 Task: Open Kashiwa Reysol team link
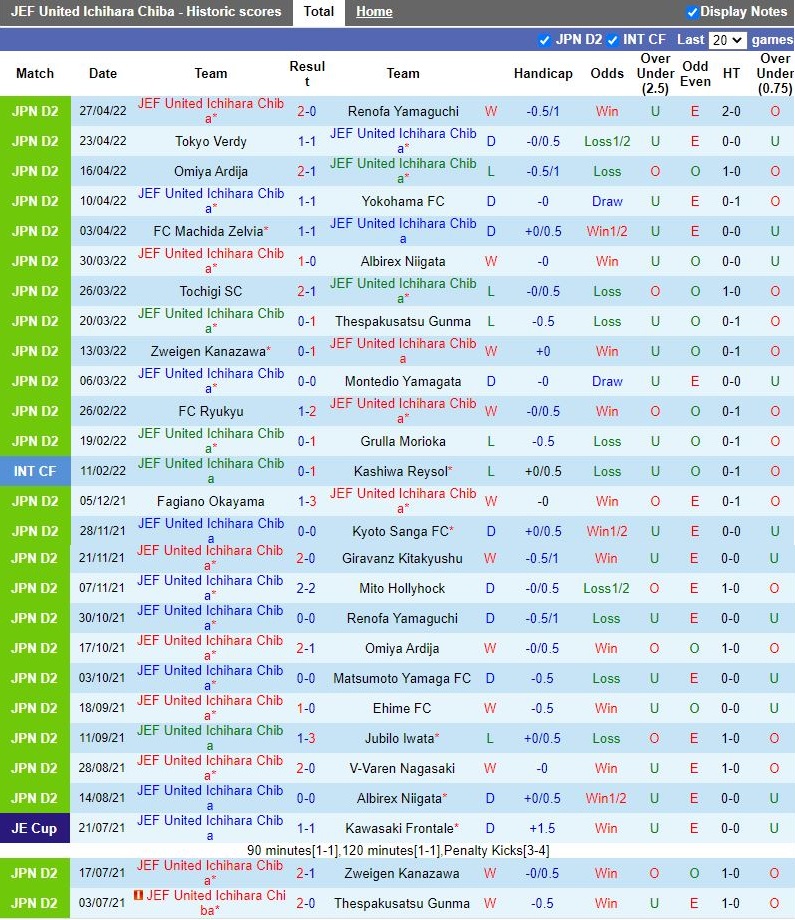click(x=401, y=471)
